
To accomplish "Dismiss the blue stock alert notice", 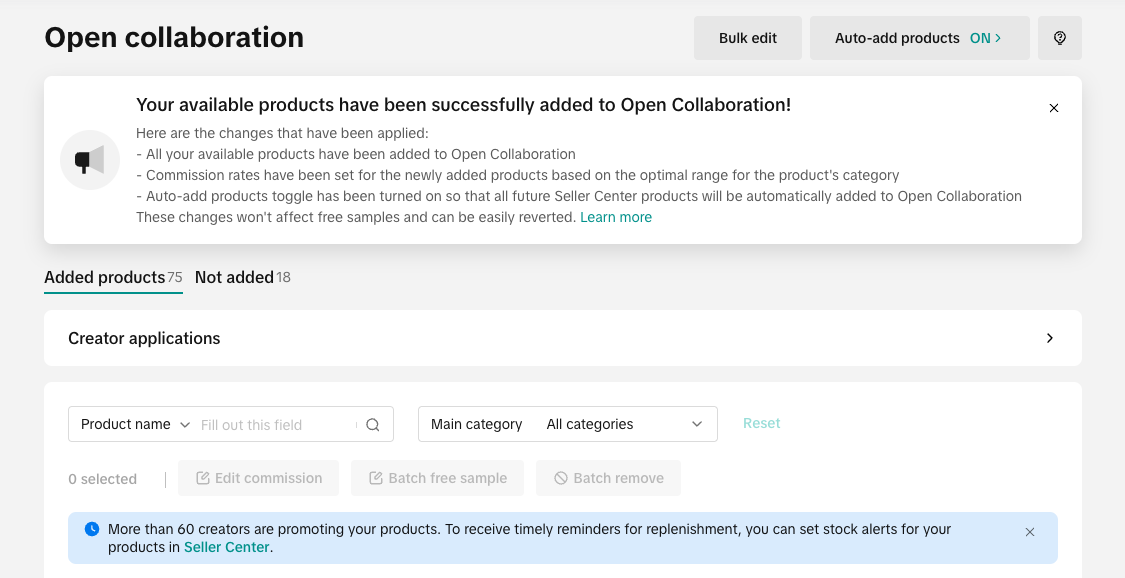I will 1030,532.
